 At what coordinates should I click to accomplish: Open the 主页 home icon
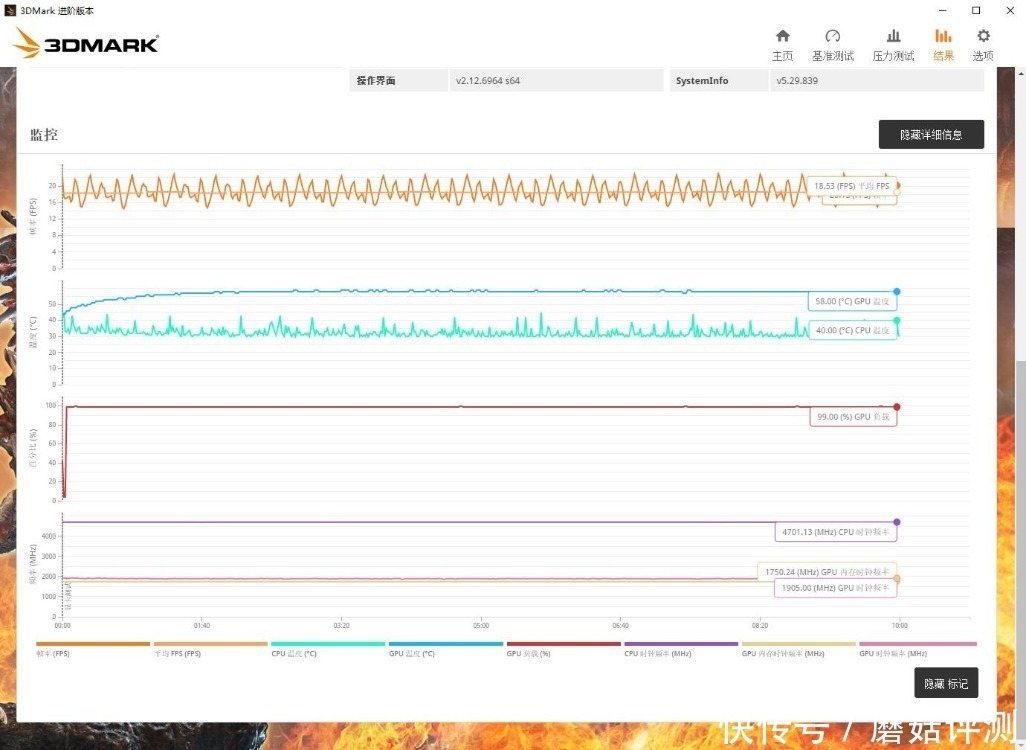tap(782, 44)
